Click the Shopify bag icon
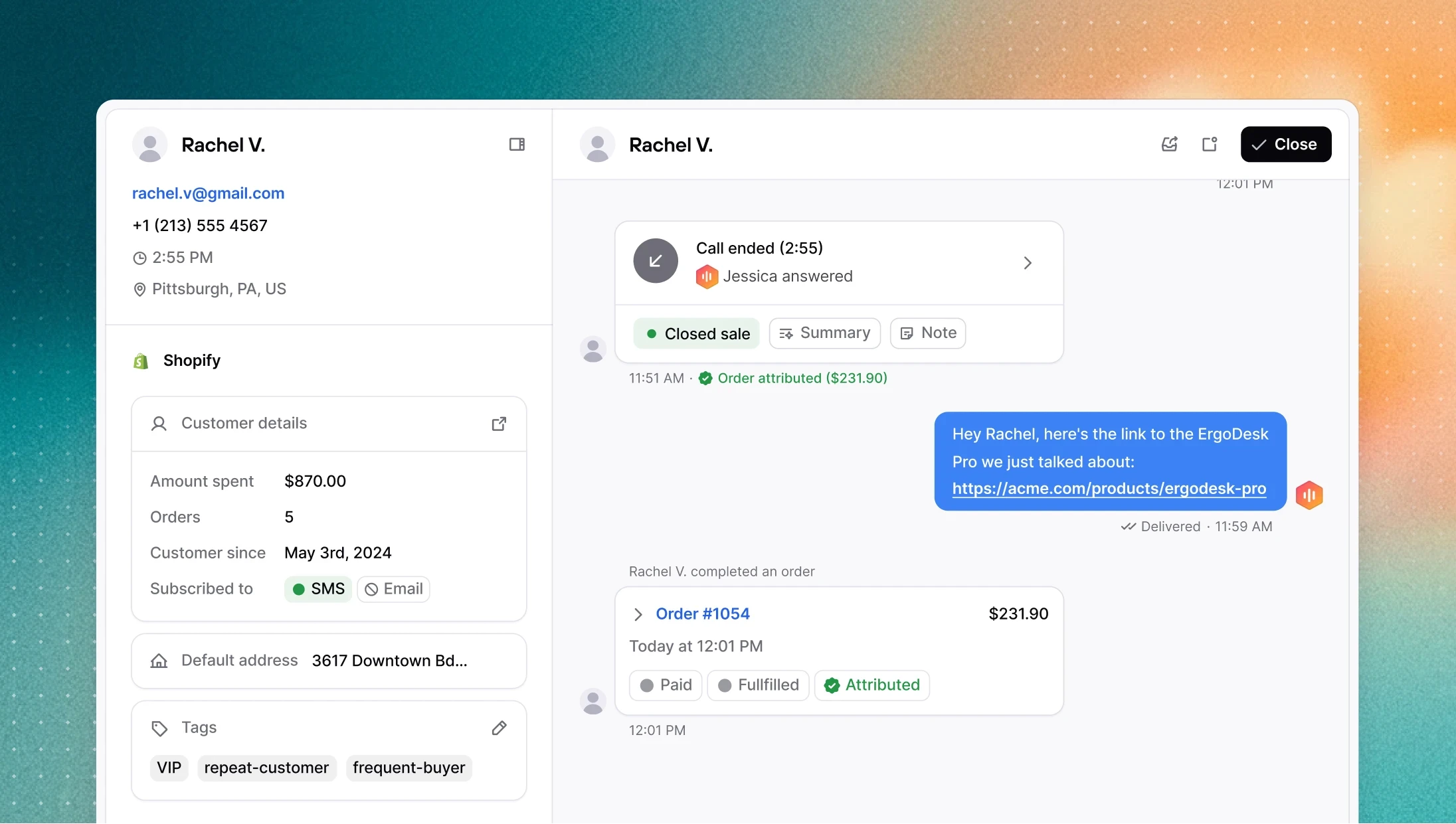1456x824 pixels. 141,361
